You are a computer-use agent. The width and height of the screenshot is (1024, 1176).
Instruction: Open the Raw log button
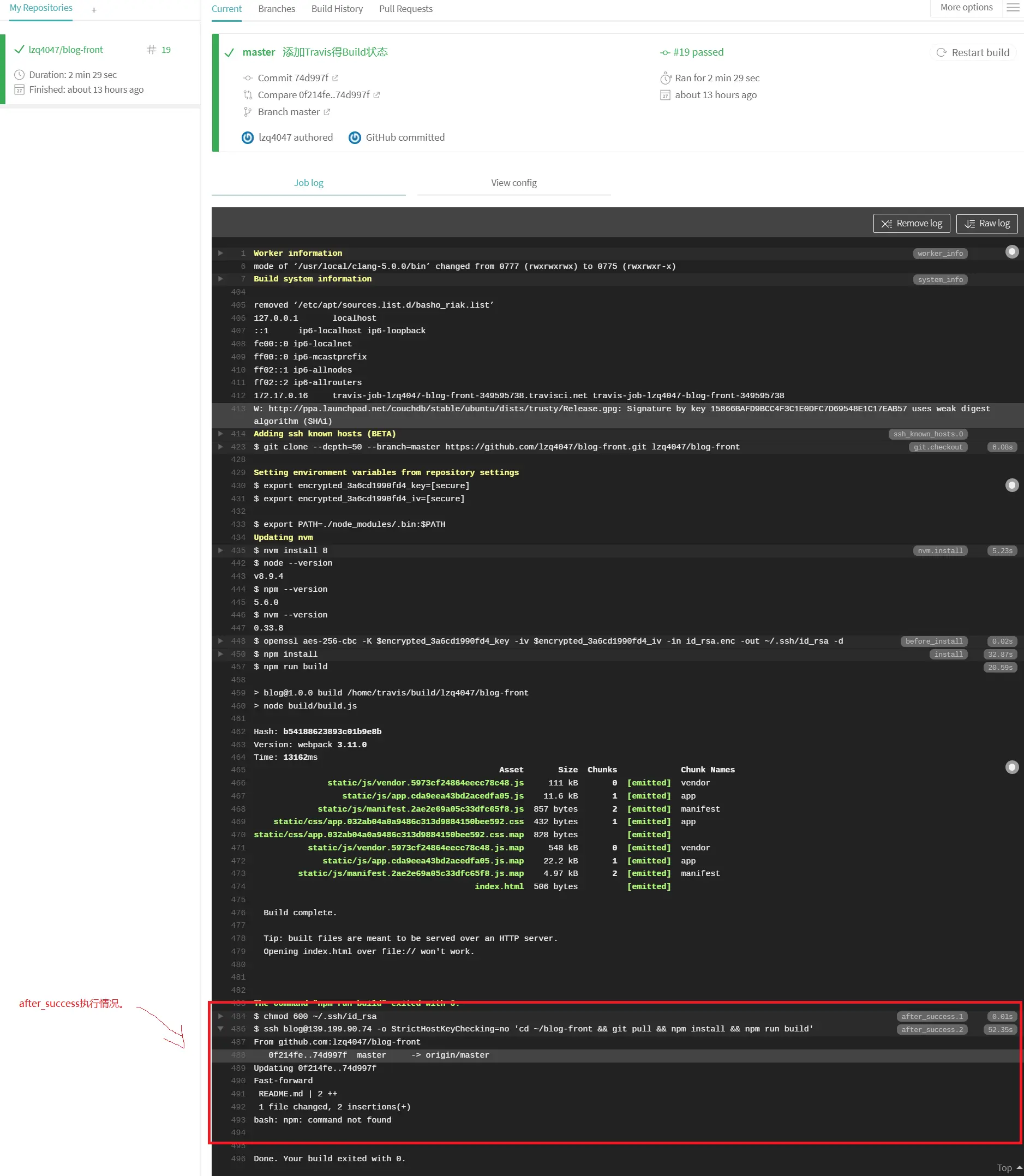(x=987, y=224)
